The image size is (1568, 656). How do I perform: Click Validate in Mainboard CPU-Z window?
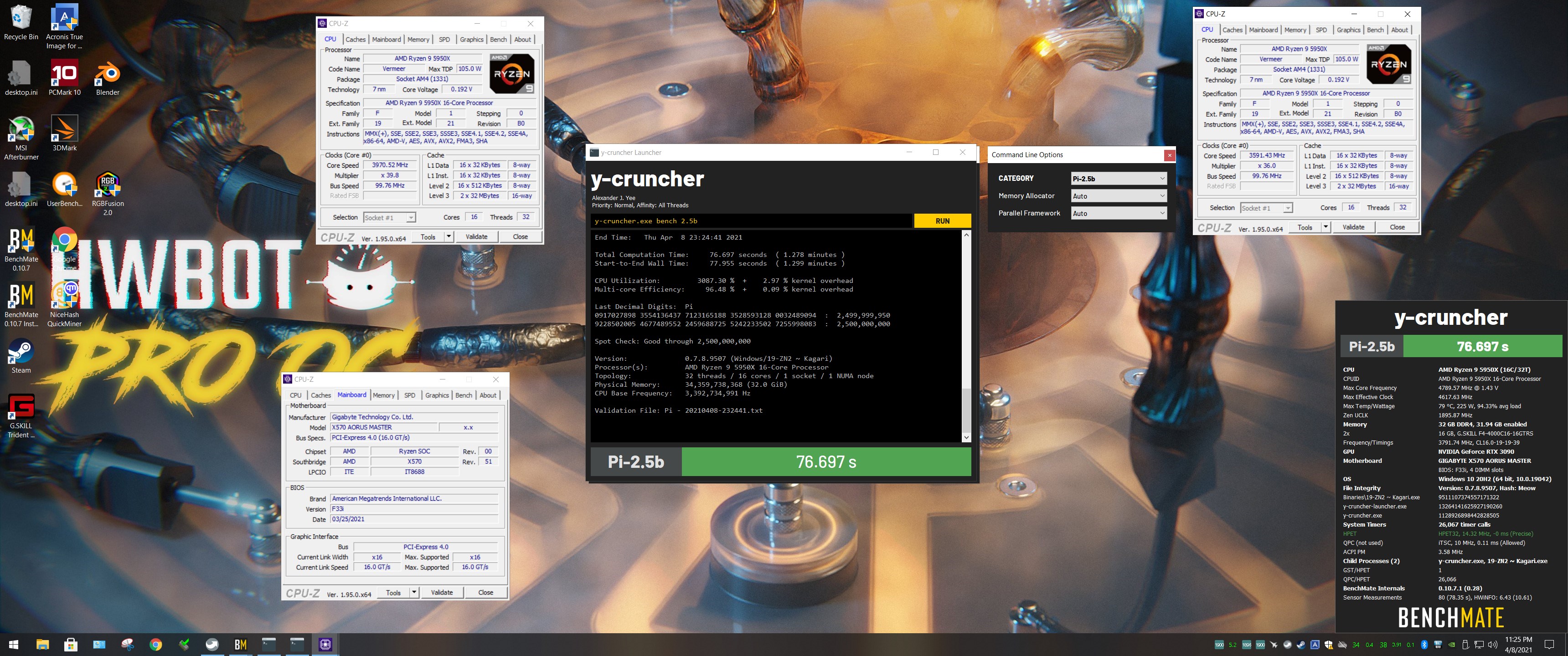point(442,592)
